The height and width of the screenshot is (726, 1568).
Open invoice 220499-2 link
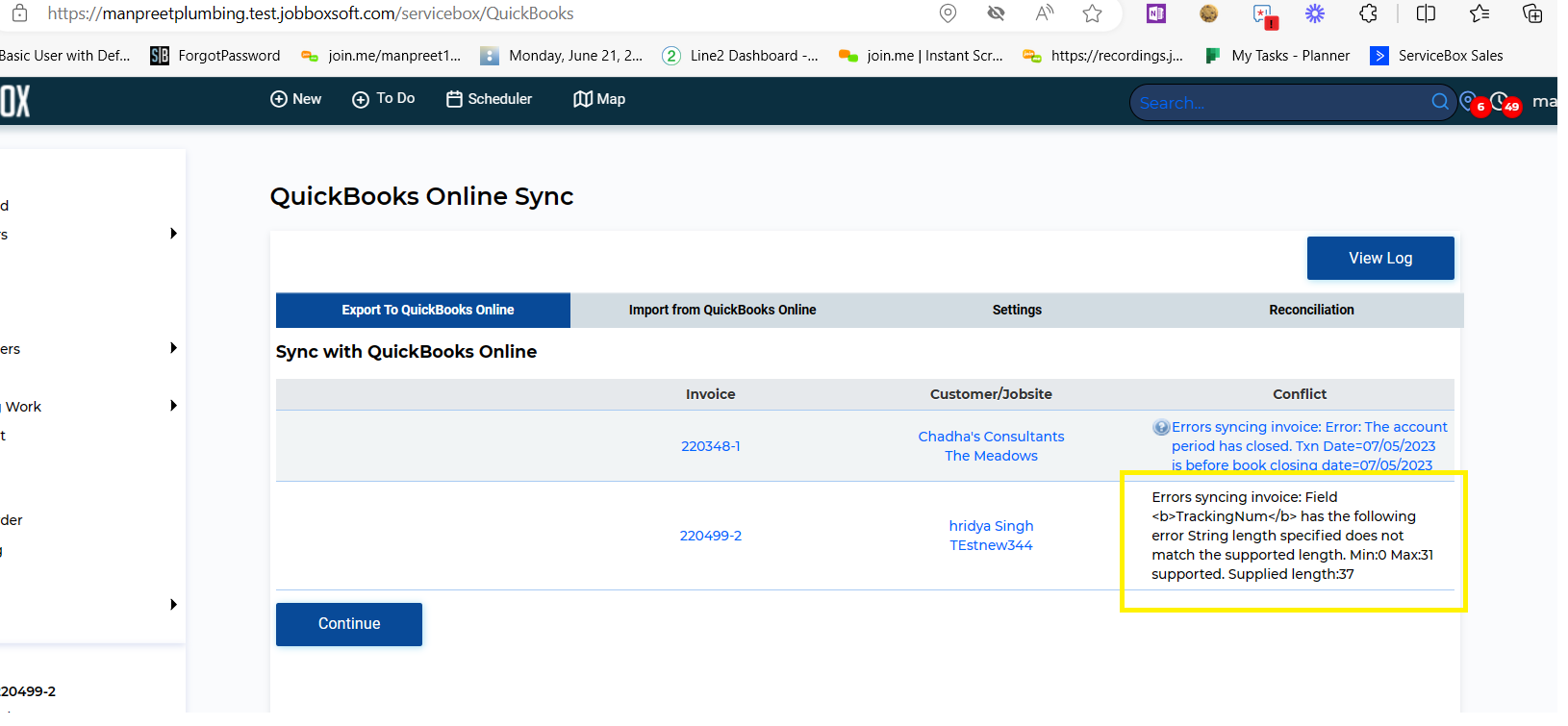tap(711, 536)
